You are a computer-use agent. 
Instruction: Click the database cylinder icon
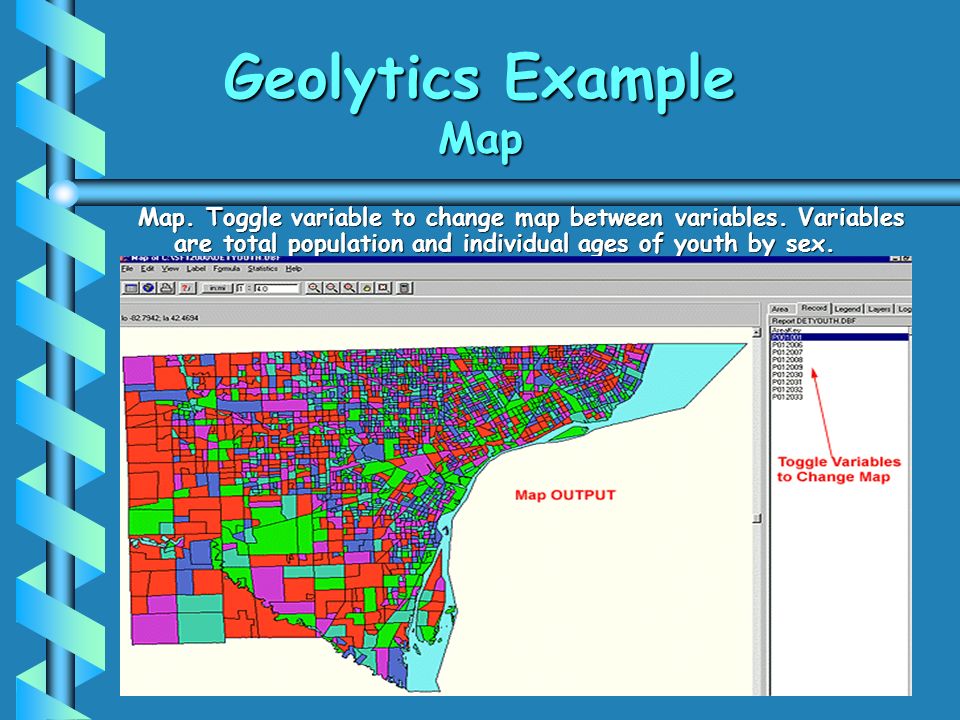(x=405, y=288)
